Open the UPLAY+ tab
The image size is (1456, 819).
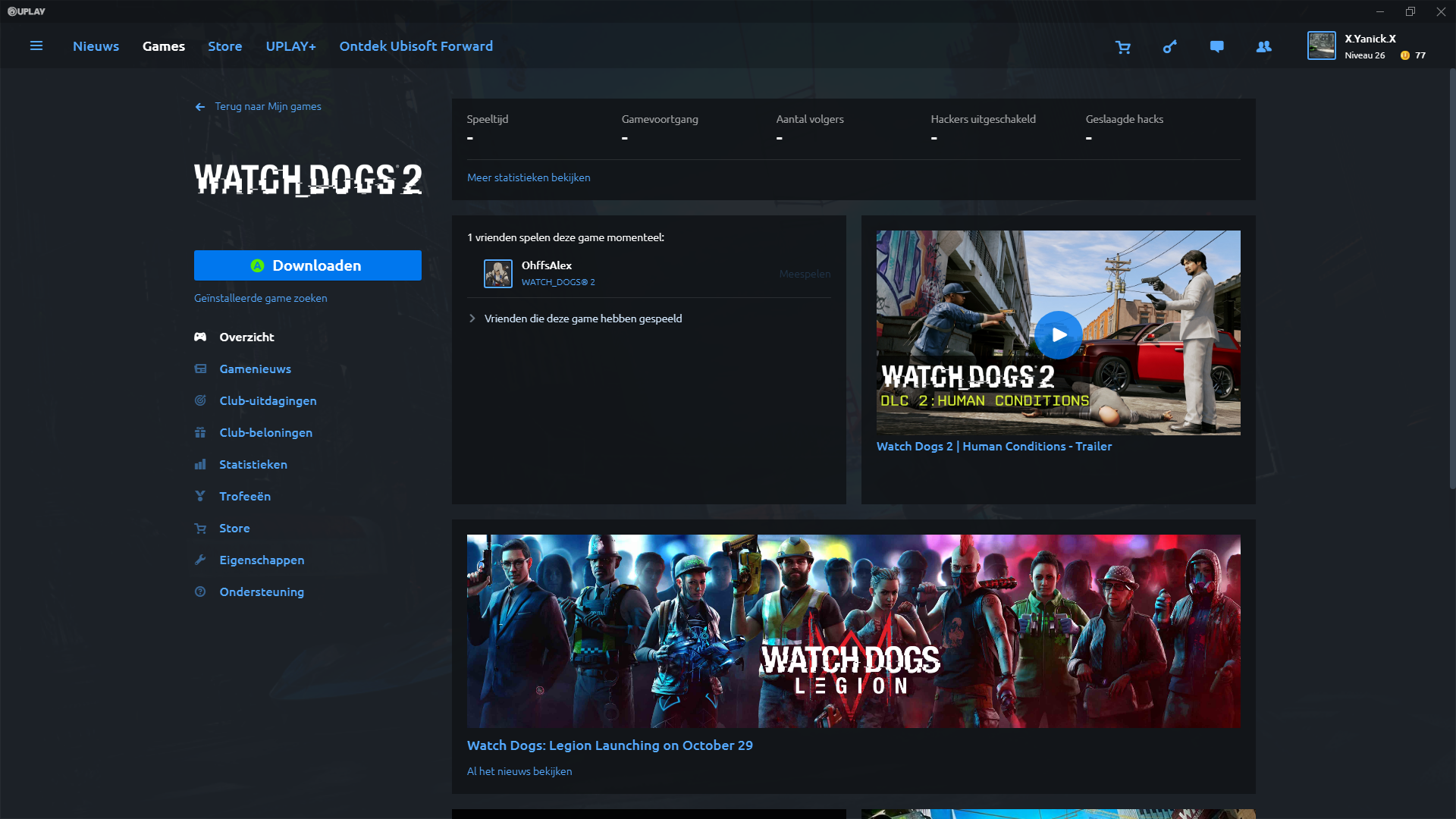pyautogui.click(x=290, y=46)
